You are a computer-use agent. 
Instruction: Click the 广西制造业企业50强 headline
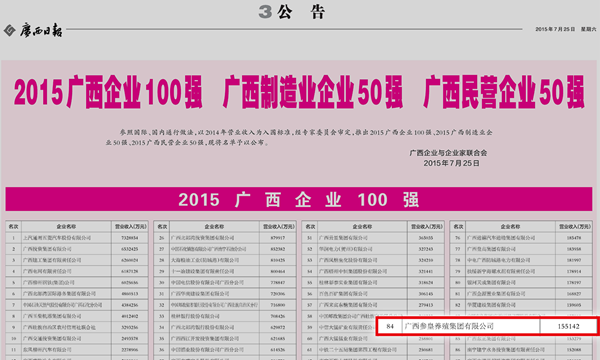click(313, 92)
